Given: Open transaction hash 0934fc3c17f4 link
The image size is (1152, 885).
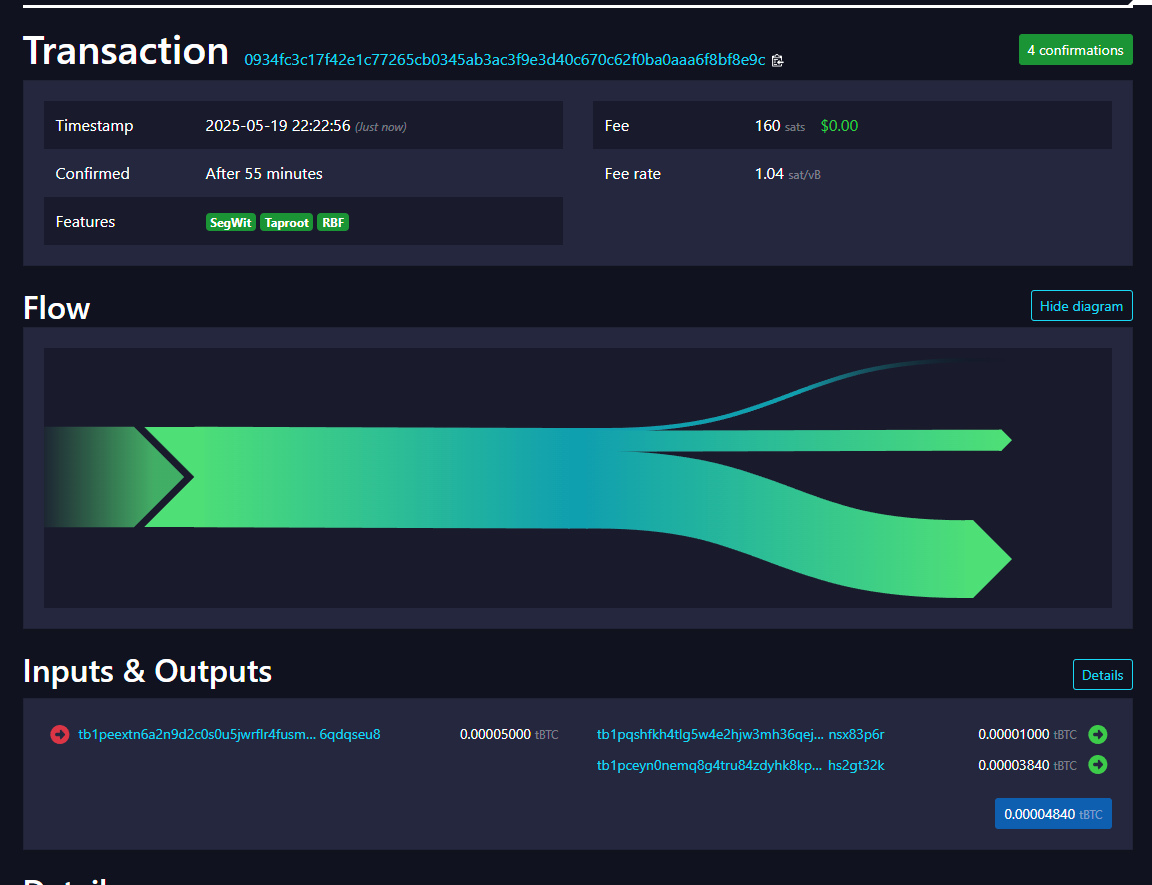Looking at the screenshot, I should click(505, 60).
